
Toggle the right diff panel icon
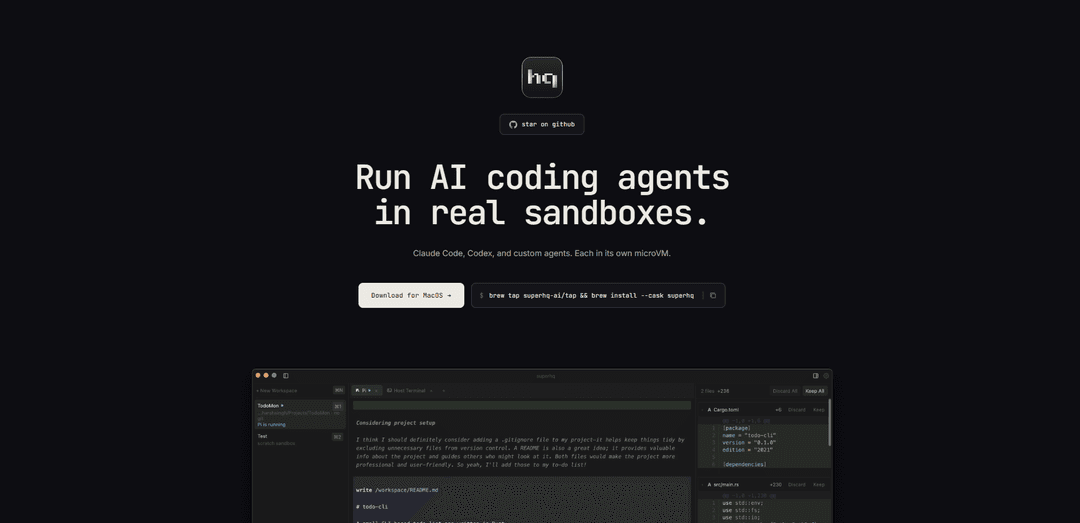pos(815,376)
